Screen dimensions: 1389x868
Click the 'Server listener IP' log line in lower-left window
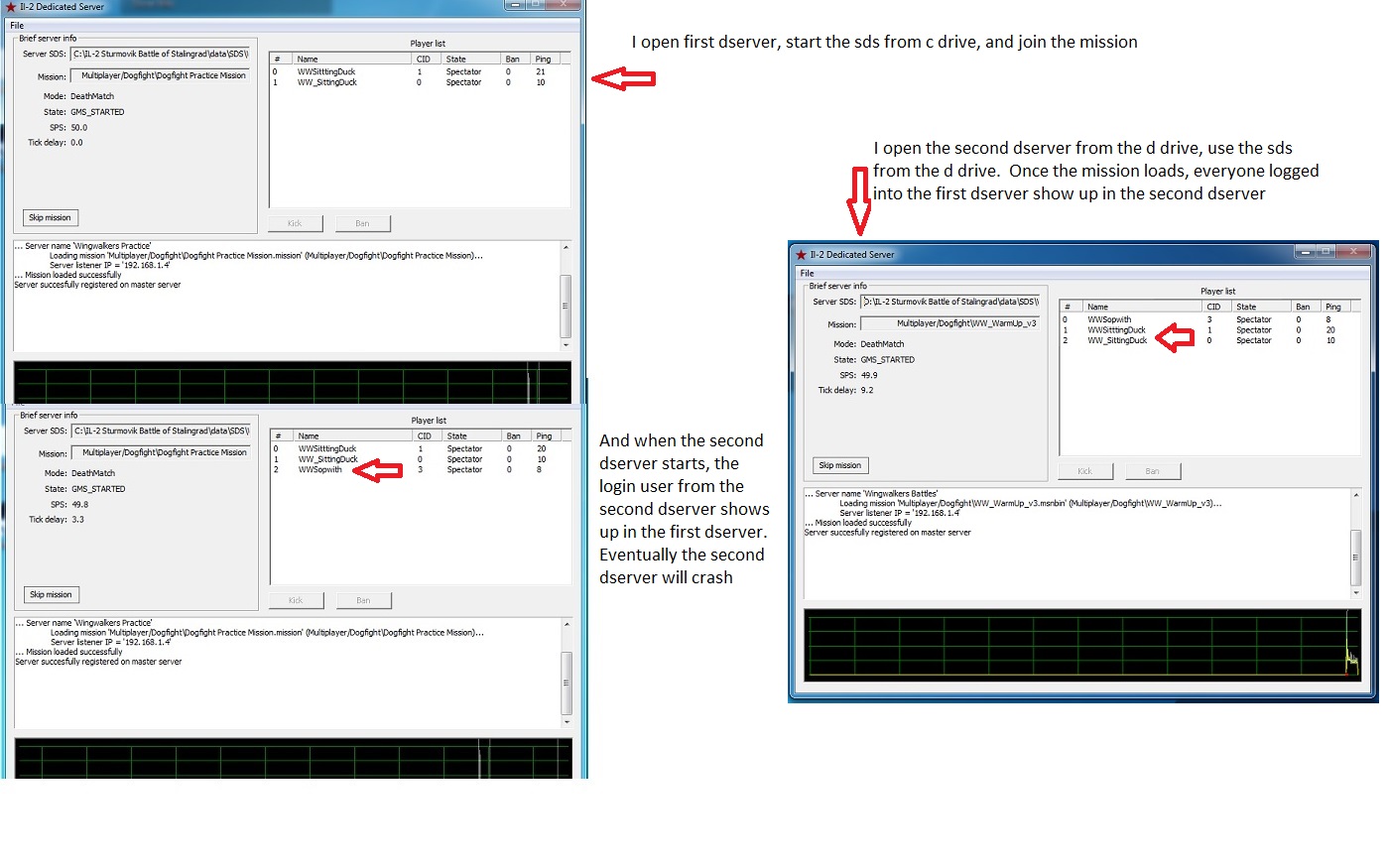110,643
